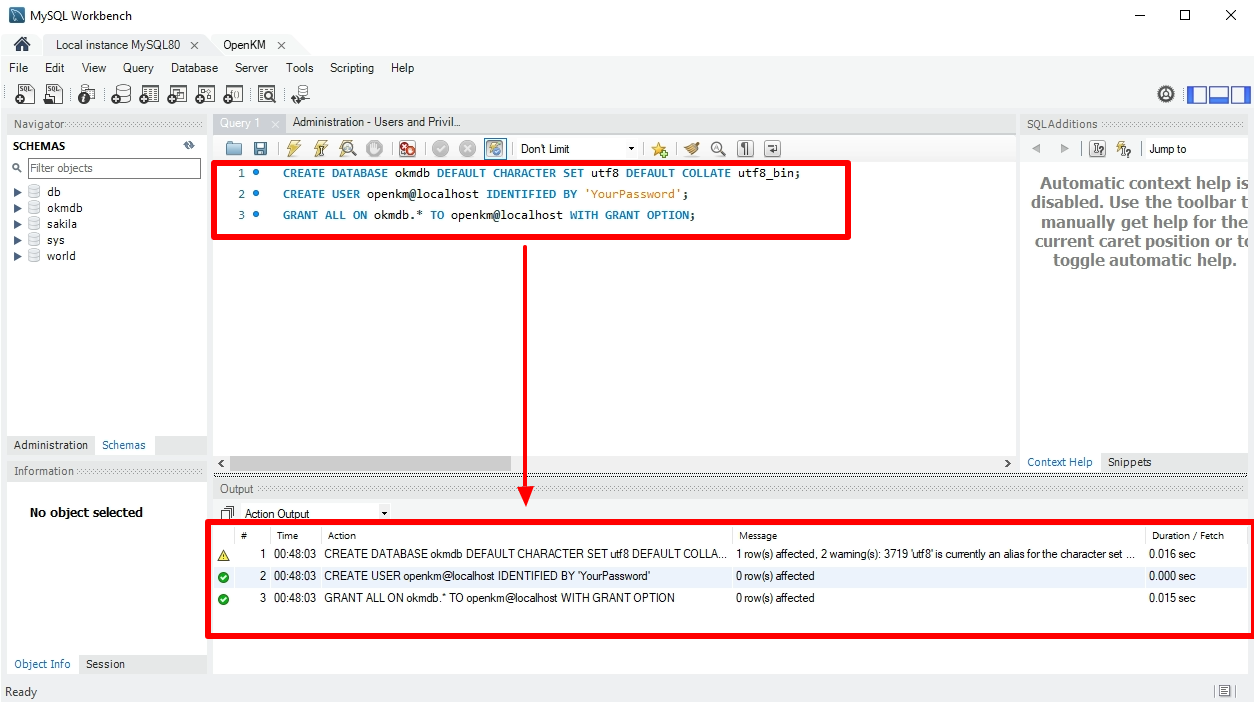Screen dimensions: 1254x702
Task: Open the Database menu
Action: pos(194,68)
